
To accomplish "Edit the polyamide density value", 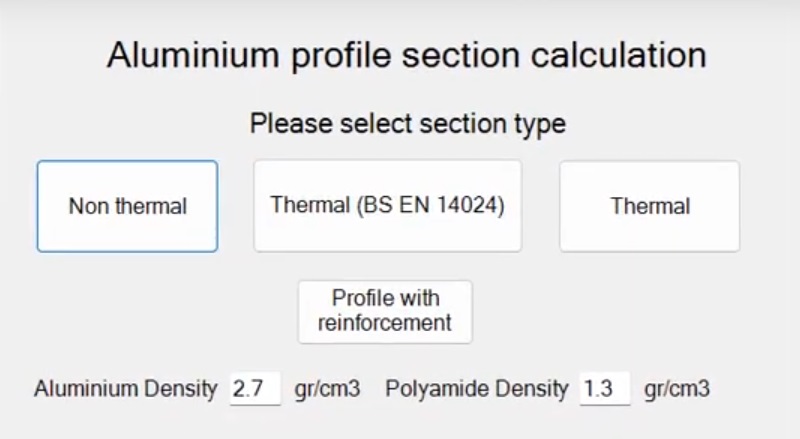I will pos(604,389).
